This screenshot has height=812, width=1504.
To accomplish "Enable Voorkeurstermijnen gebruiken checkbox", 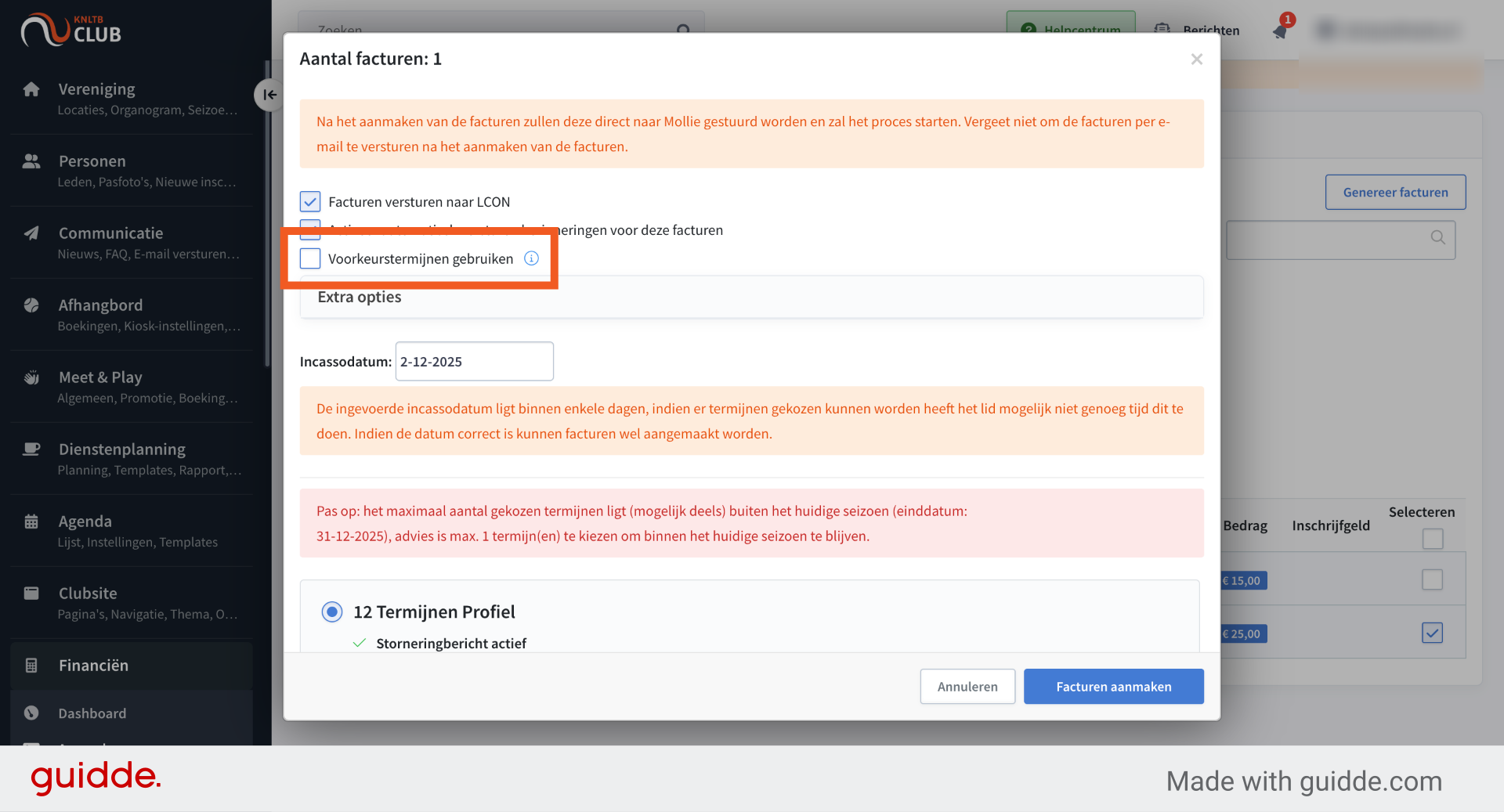I will pyautogui.click(x=310, y=258).
